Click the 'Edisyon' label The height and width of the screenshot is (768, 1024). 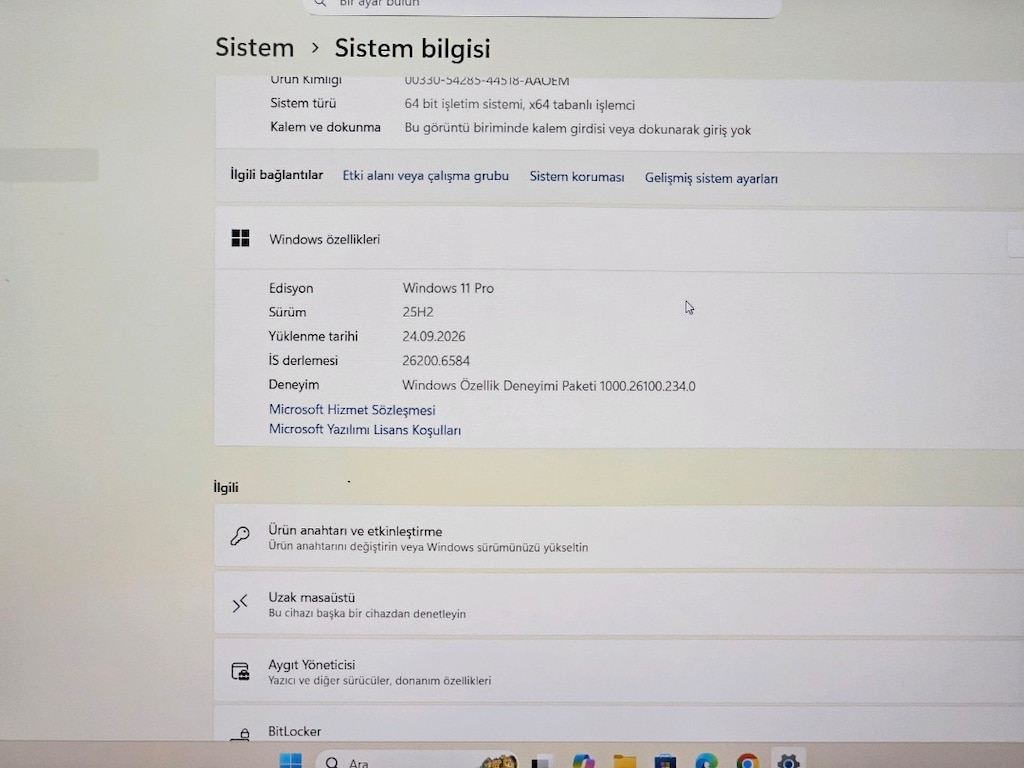point(291,288)
